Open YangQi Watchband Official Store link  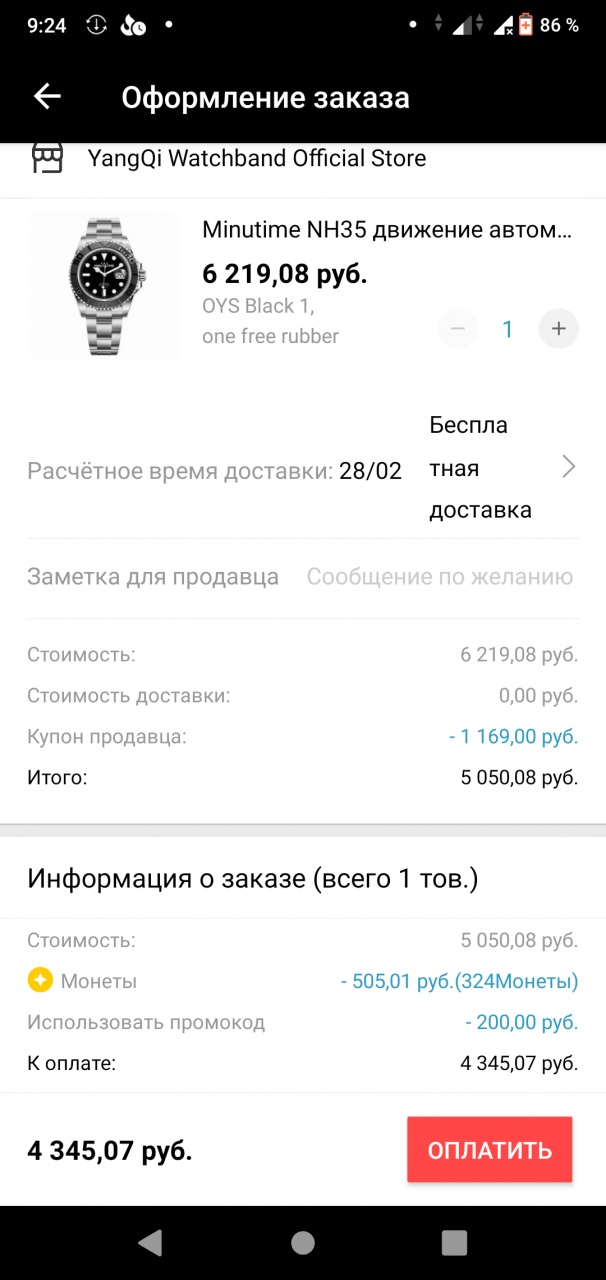click(257, 158)
